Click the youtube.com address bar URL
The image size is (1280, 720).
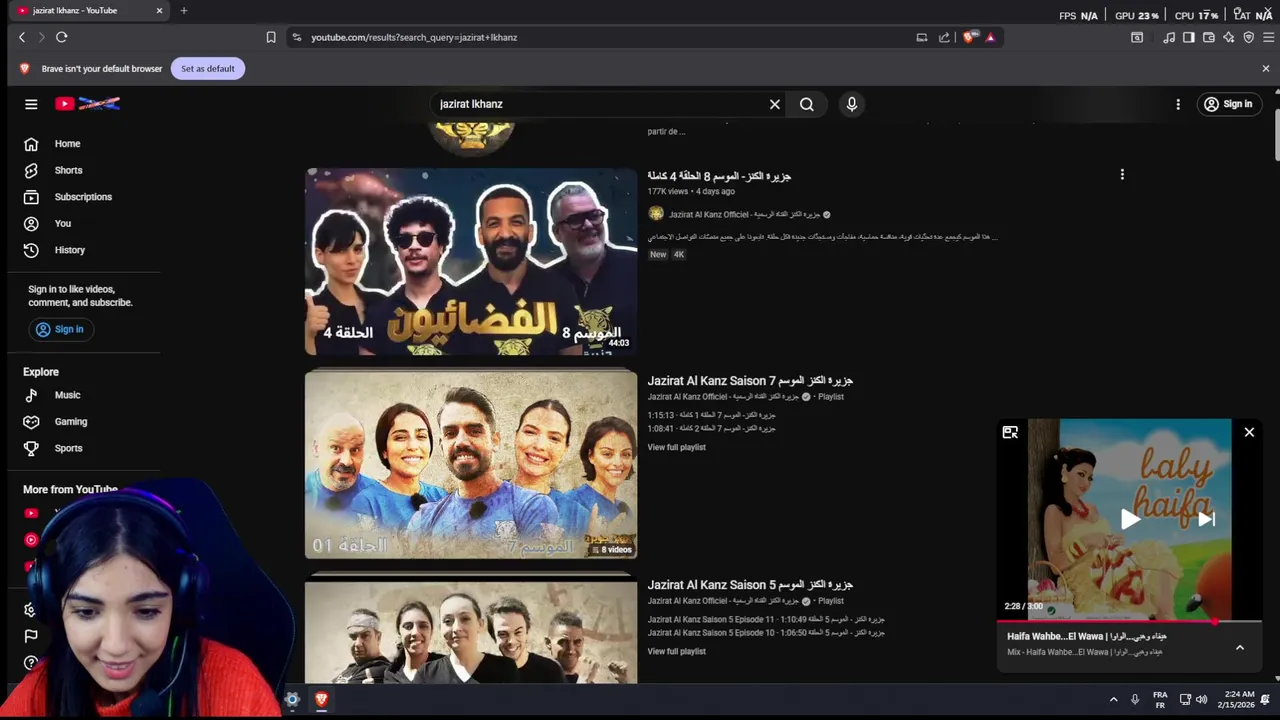pyautogui.click(x=414, y=37)
